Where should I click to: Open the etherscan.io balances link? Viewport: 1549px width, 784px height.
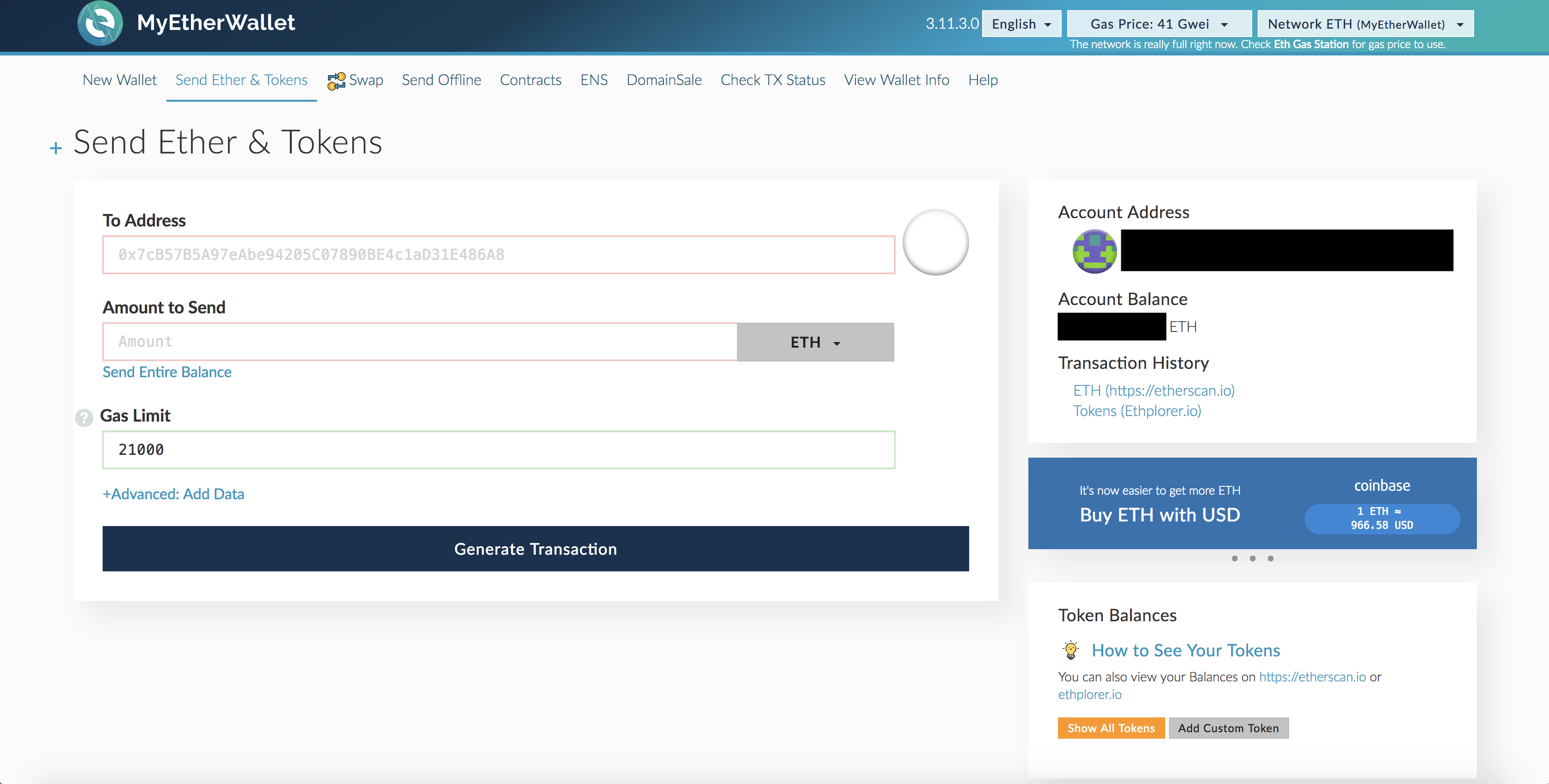1312,677
